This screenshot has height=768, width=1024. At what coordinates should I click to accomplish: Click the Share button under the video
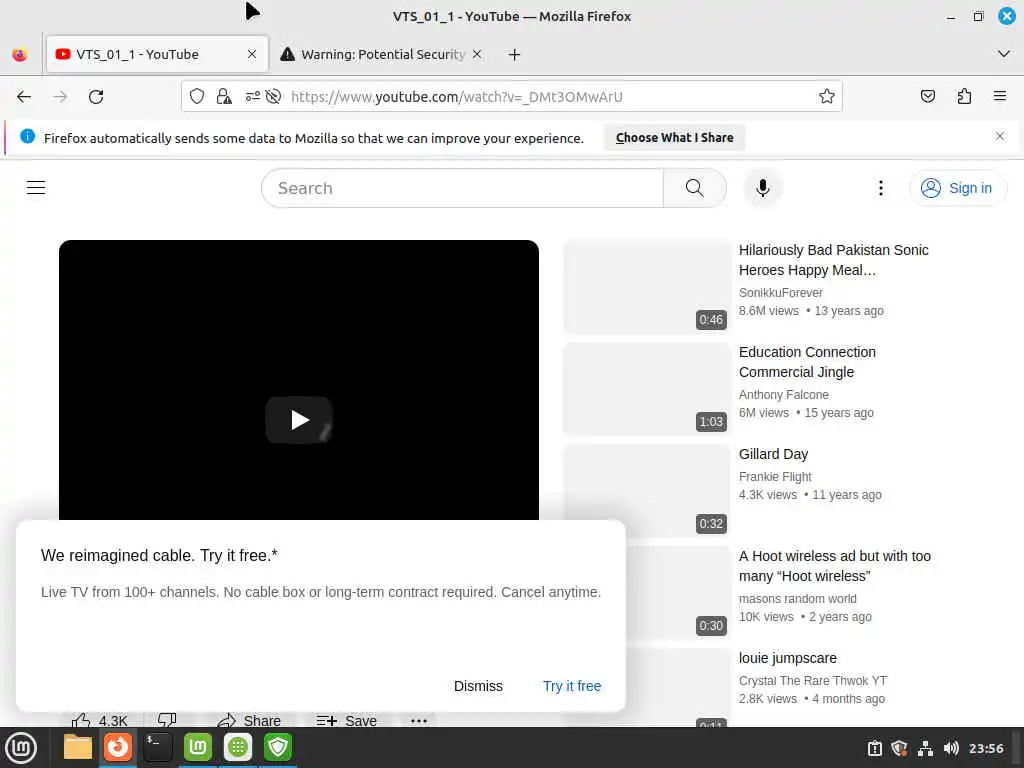click(x=249, y=720)
